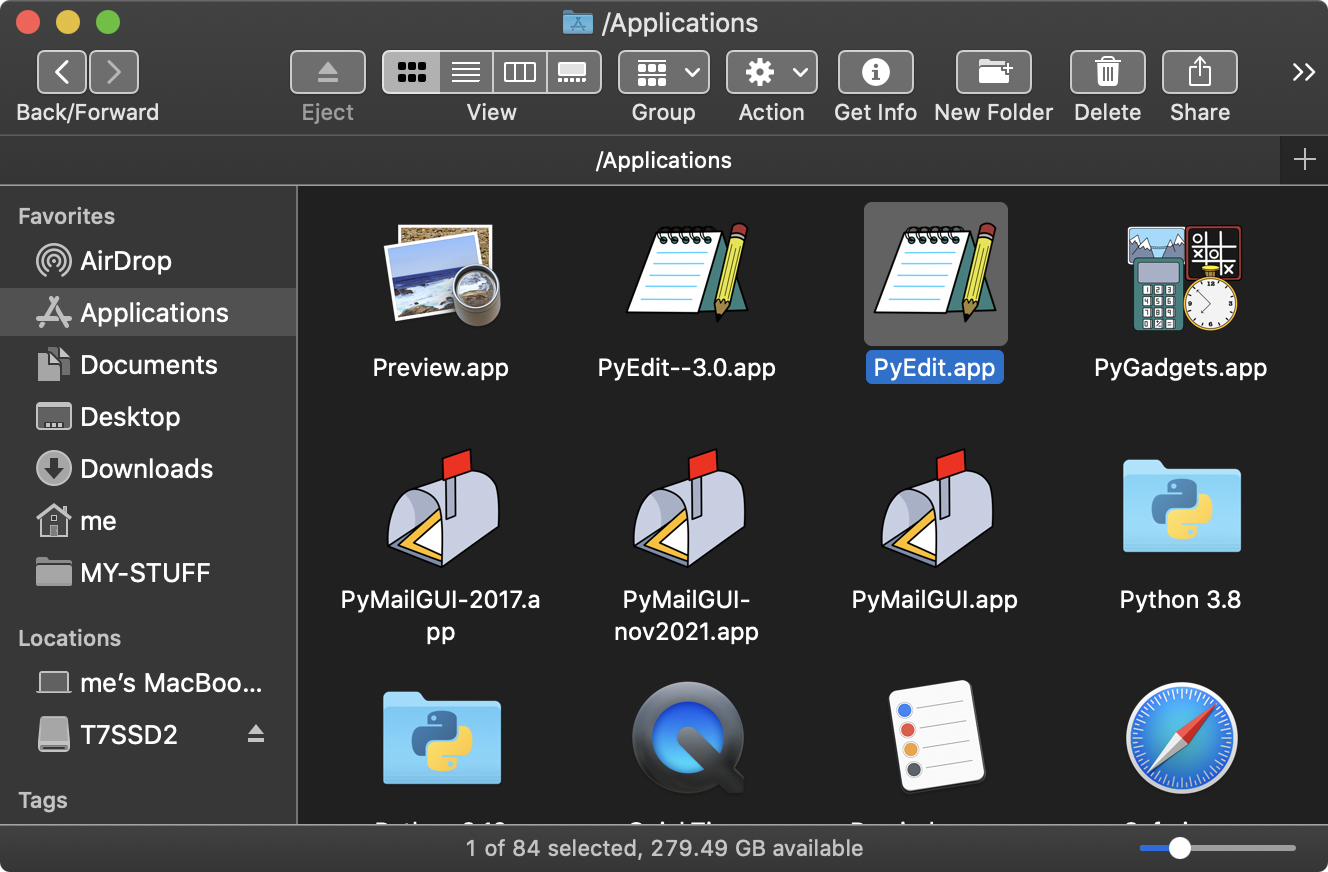The image size is (1328, 872).
Task: Create a New Folder from toolbar
Action: click(994, 72)
